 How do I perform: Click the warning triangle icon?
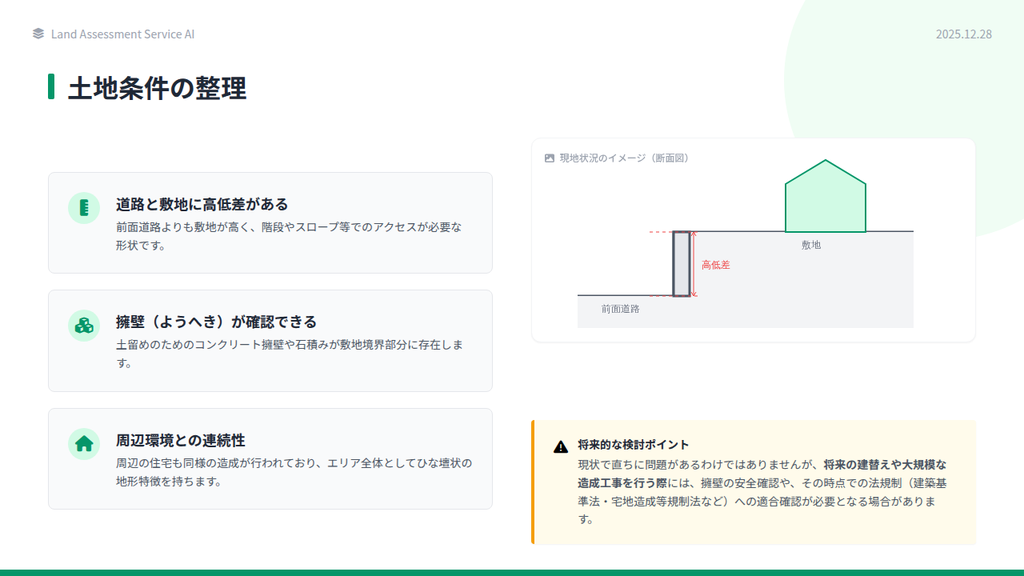(x=560, y=446)
